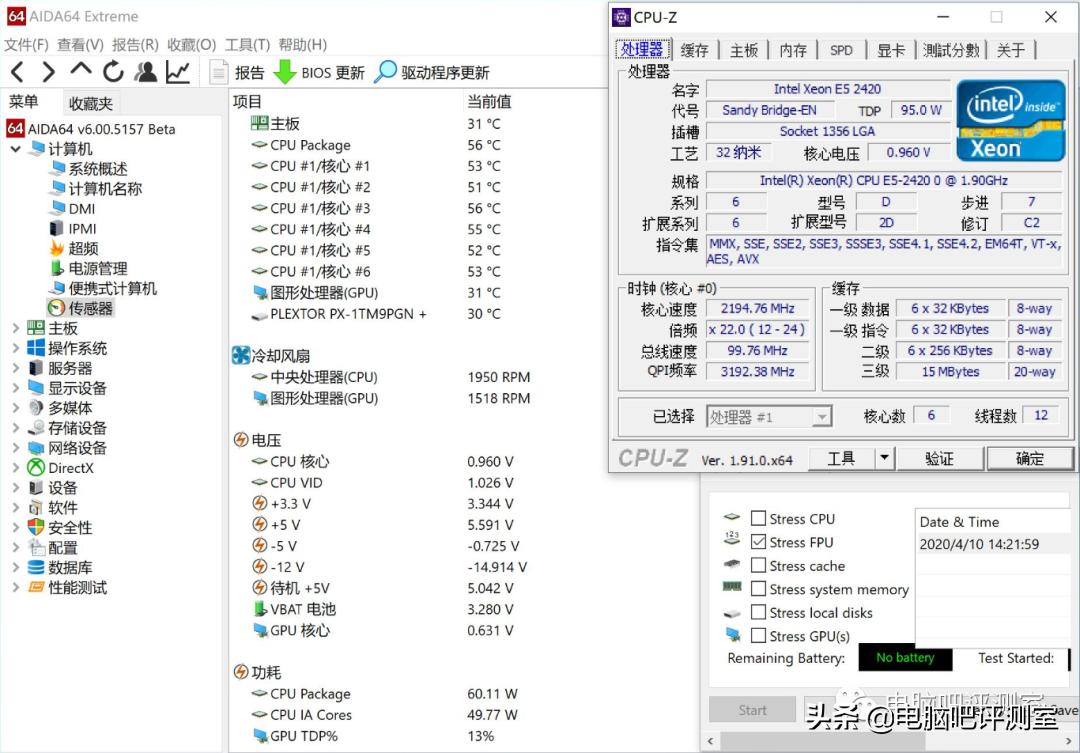Enable the Stress system memory checkbox
1080x753 pixels.
point(759,589)
